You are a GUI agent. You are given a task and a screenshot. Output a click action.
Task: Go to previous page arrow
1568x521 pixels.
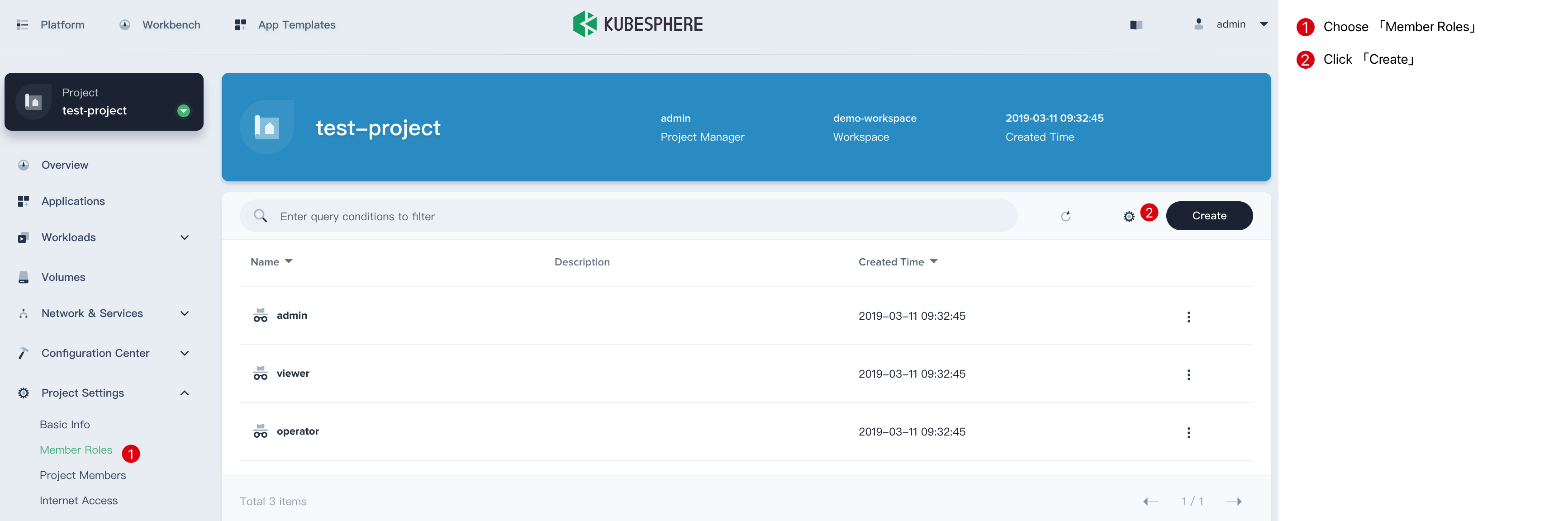click(x=1150, y=502)
